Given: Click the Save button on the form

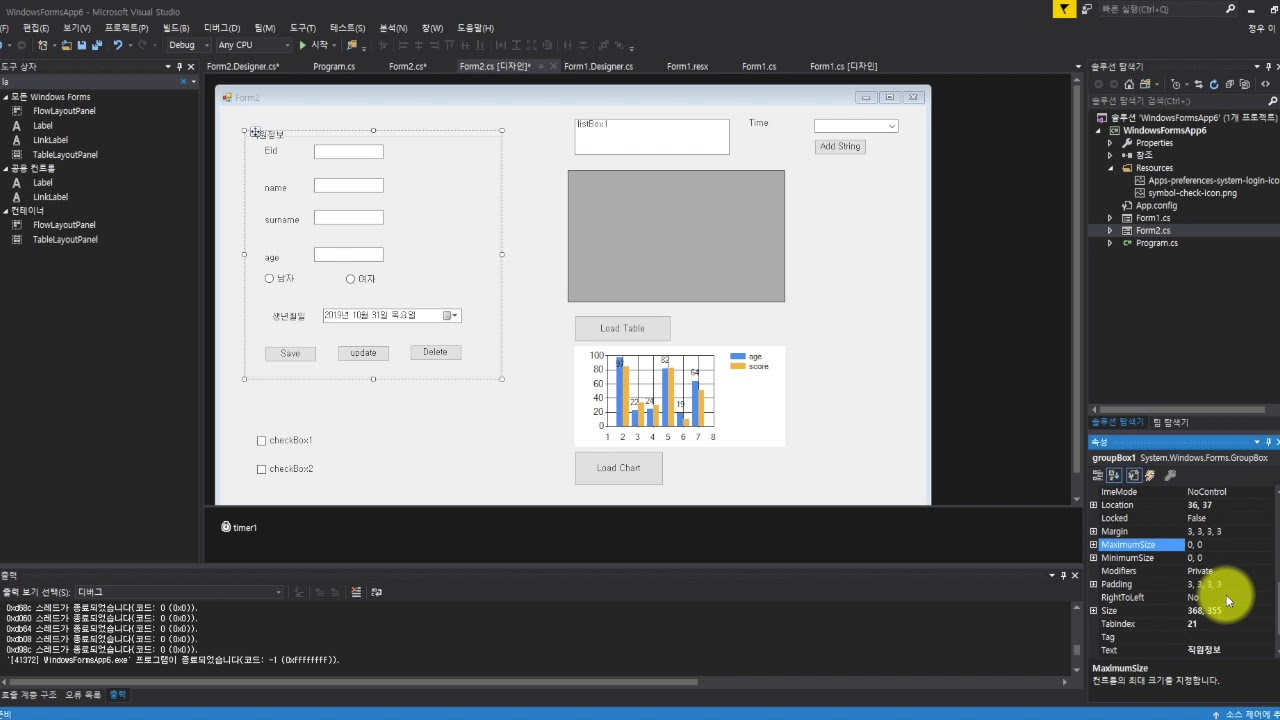Looking at the screenshot, I should [290, 354].
